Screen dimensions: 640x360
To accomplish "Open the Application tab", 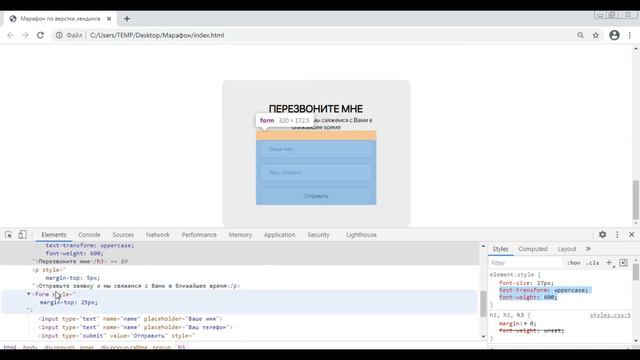I will tap(279, 235).
